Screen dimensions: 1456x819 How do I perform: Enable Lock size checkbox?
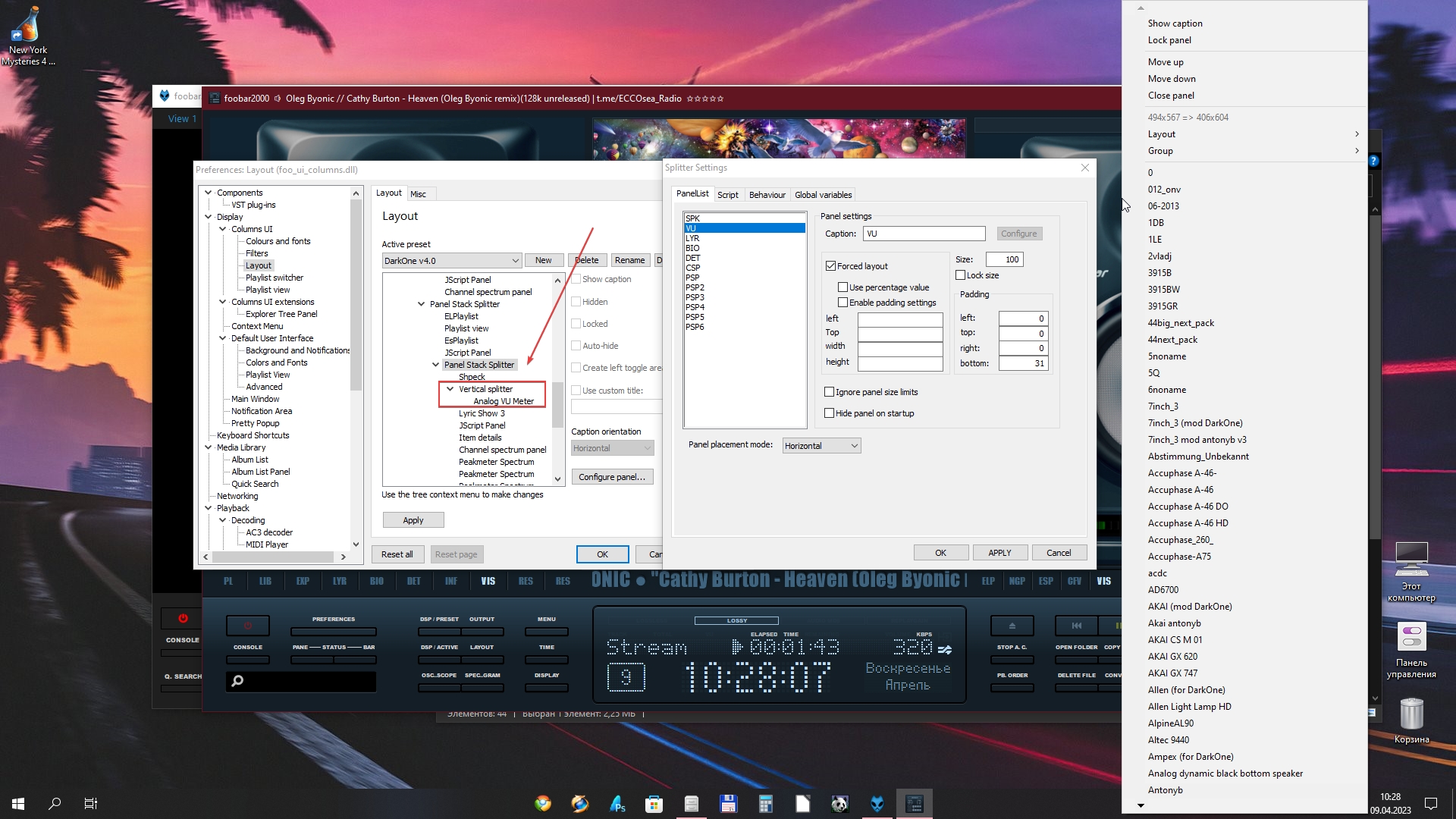961,275
